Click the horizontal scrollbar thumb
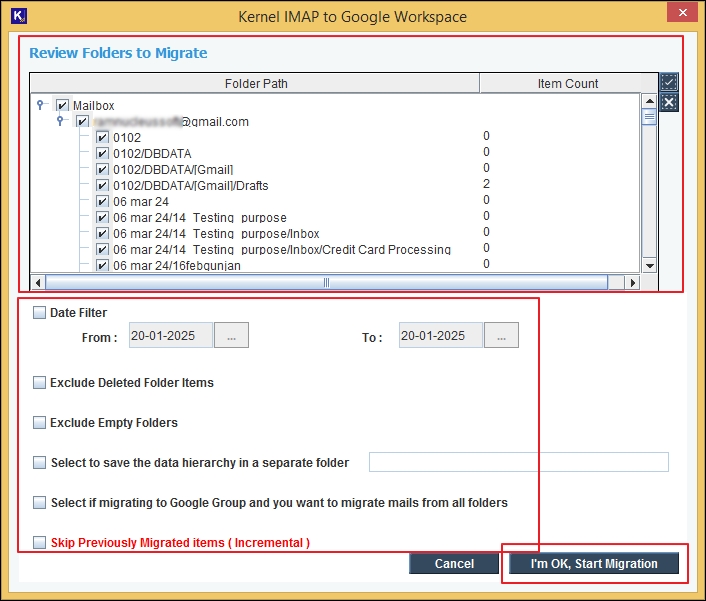The height and width of the screenshot is (601, 706). pos(326,283)
